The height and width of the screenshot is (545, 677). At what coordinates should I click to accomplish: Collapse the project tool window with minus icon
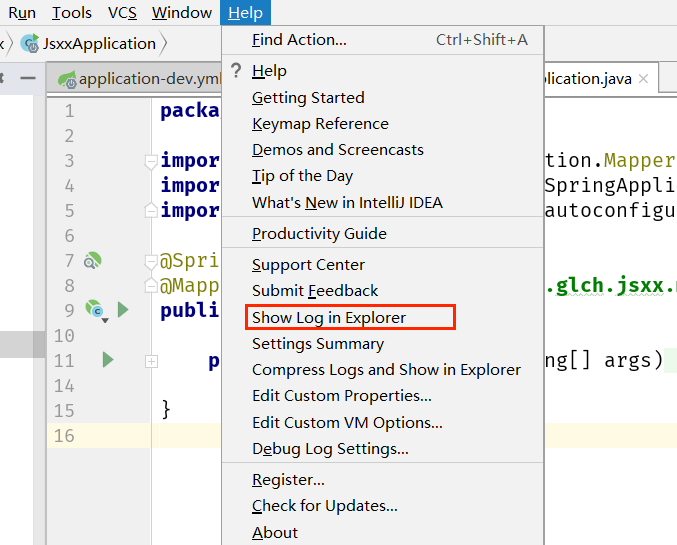coord(28,78)
